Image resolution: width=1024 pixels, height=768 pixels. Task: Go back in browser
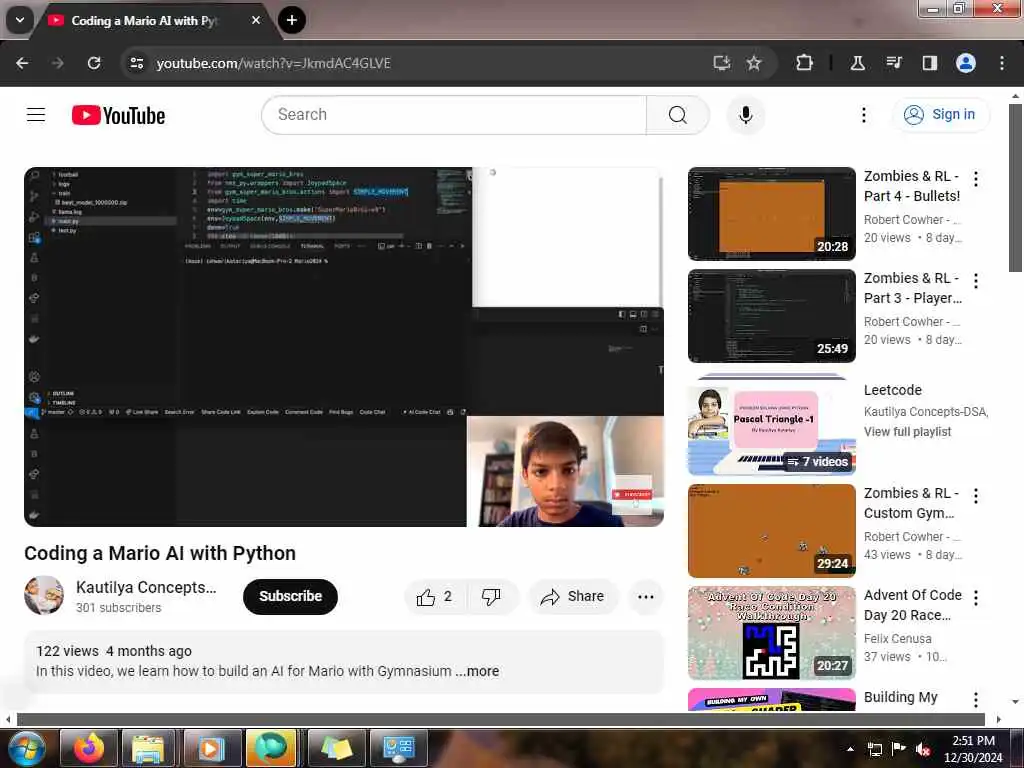(x=22, y=63)
